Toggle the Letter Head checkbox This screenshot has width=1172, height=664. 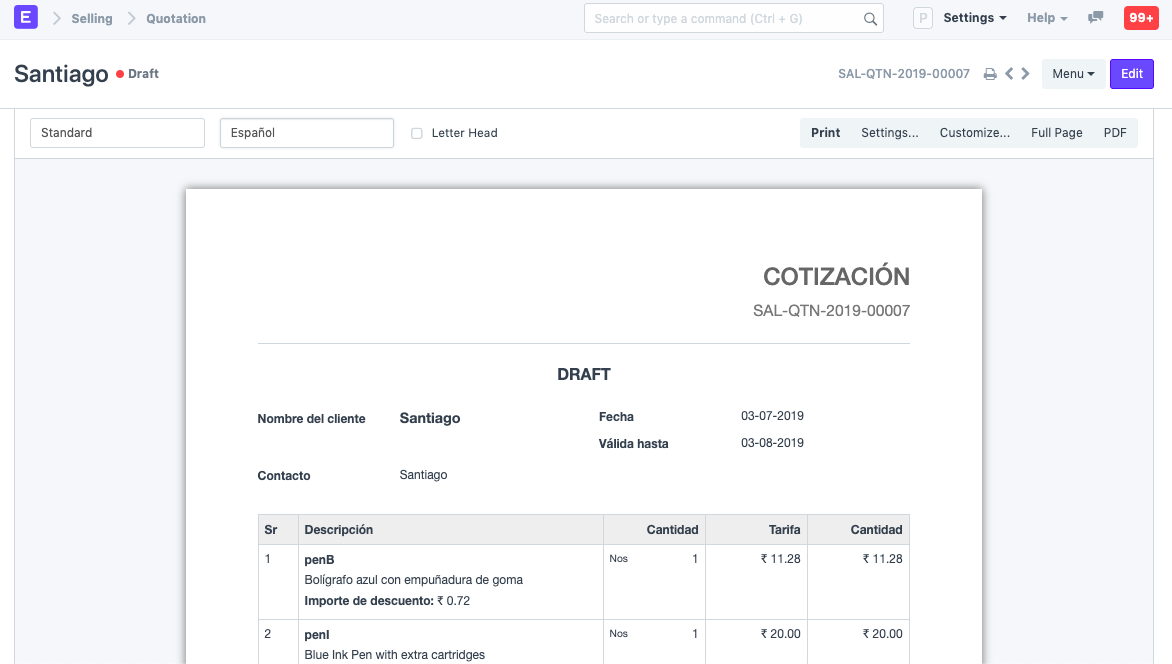pyautogui.click(x=417, y=133)
